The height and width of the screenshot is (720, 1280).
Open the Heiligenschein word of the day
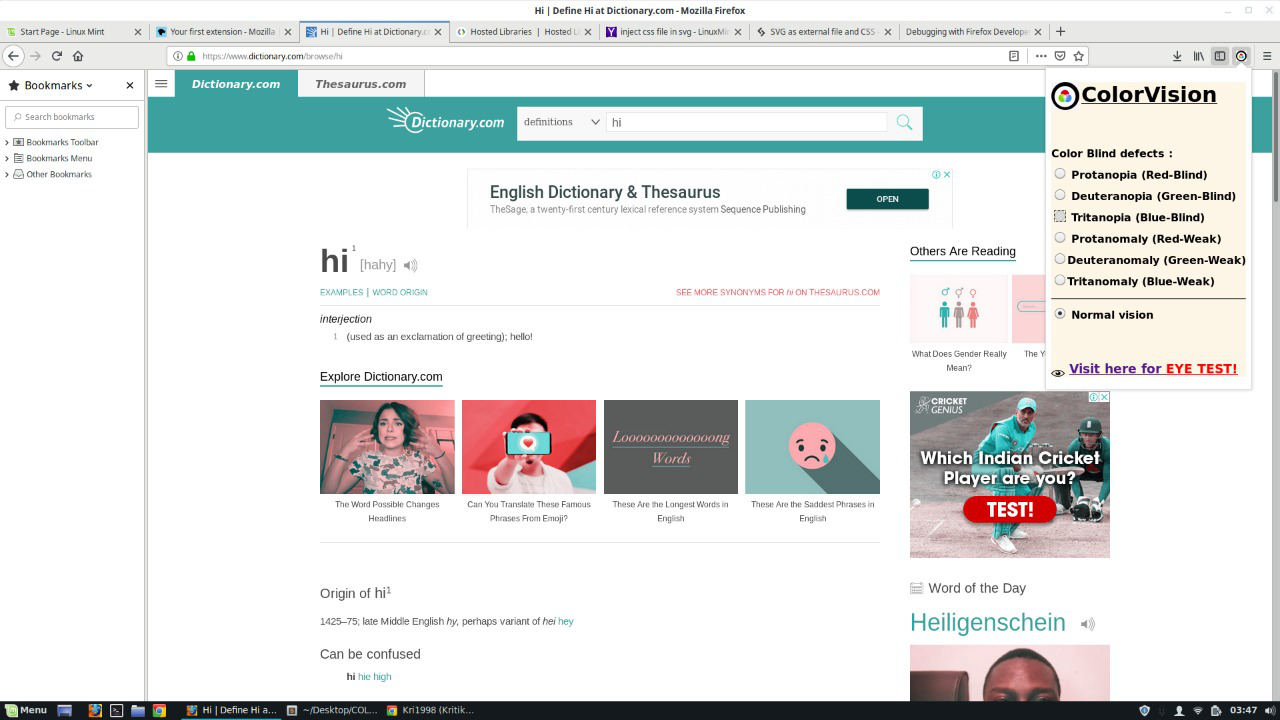[x=987, y=622]
